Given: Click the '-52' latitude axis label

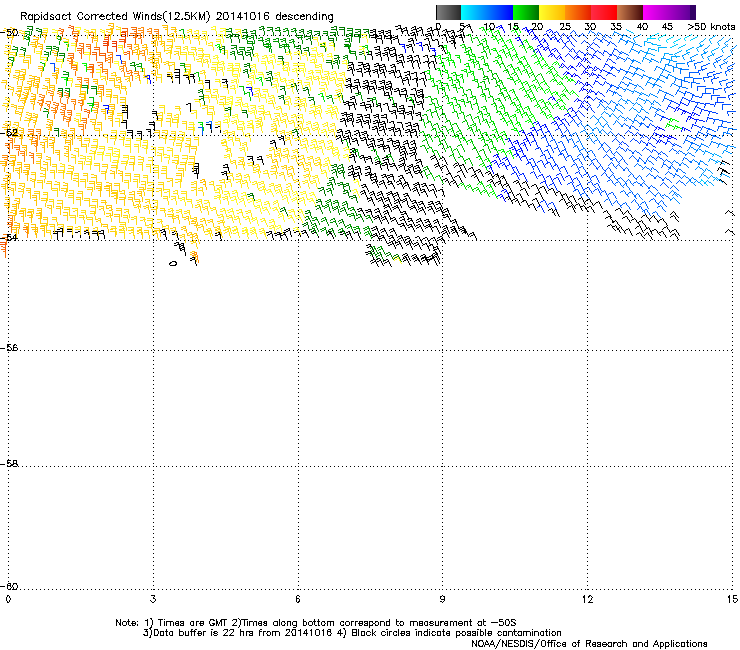Looking at the screenshot, I should (9, 133).
